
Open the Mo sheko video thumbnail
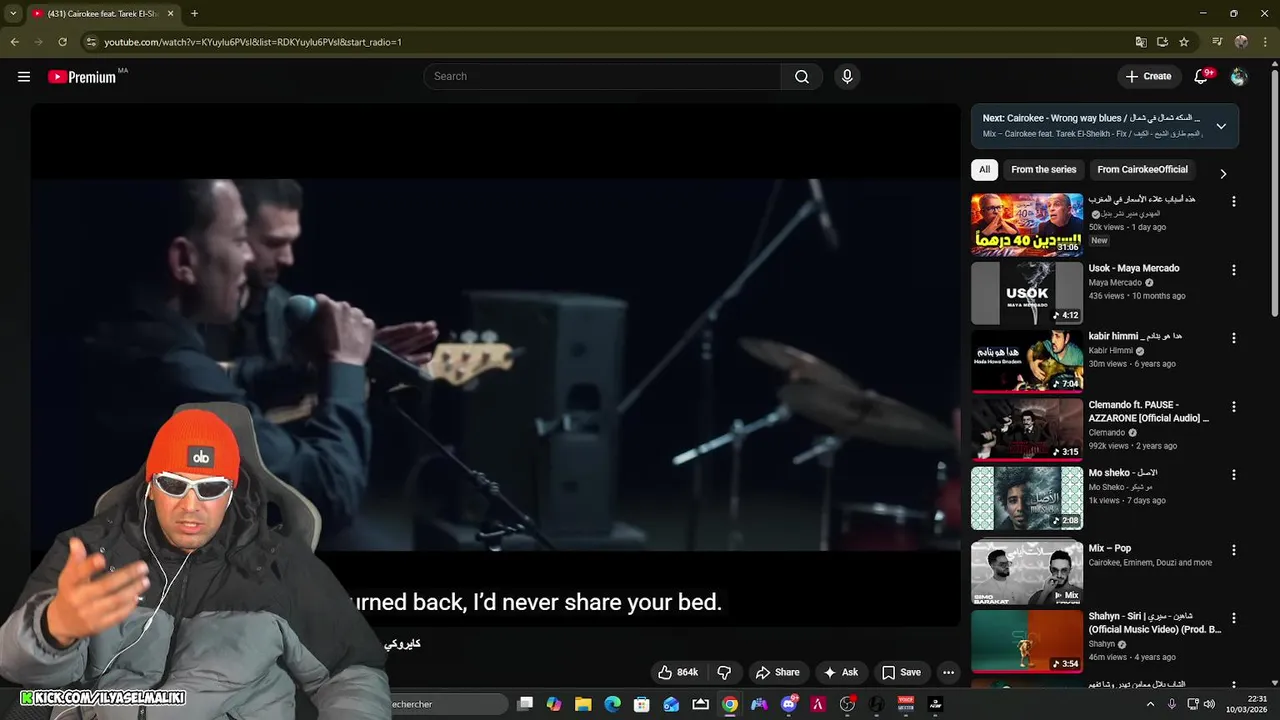[x=1027, y=498]
